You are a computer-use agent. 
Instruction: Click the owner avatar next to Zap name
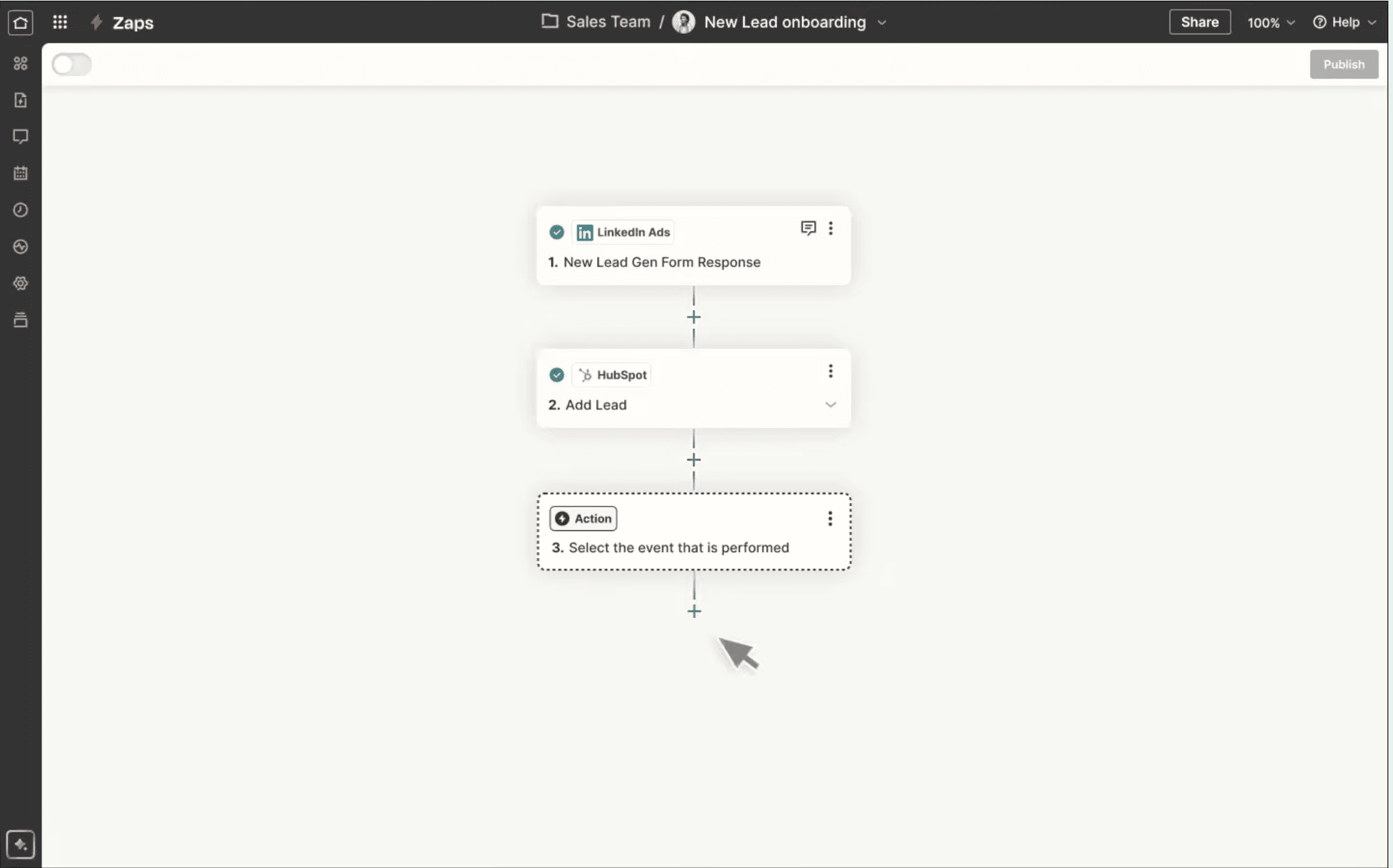click(683, 22)
